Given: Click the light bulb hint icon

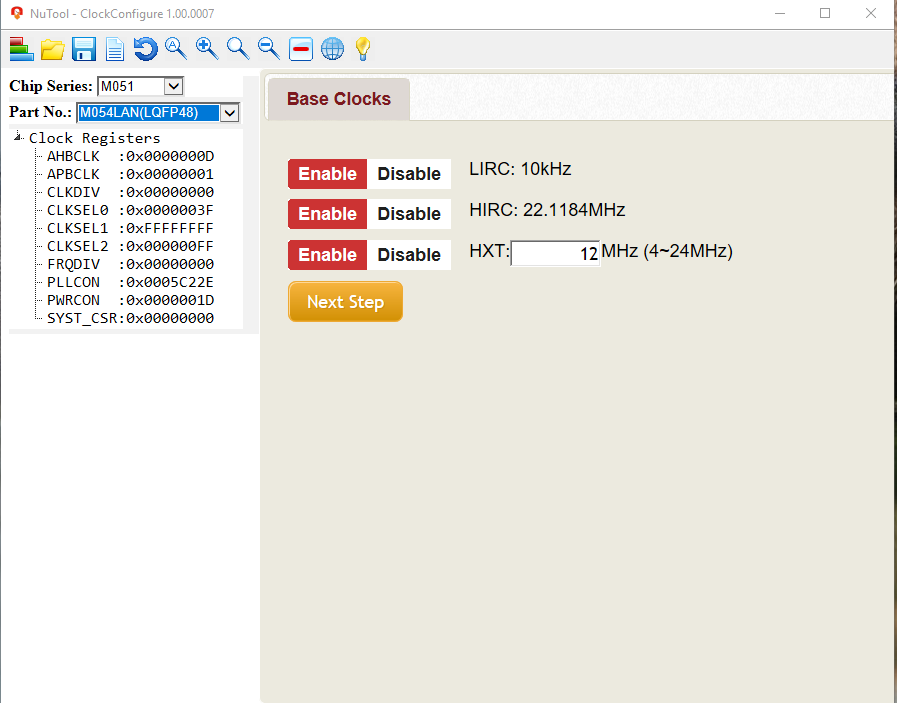Looking at the screenshot, I should point(362,48).
